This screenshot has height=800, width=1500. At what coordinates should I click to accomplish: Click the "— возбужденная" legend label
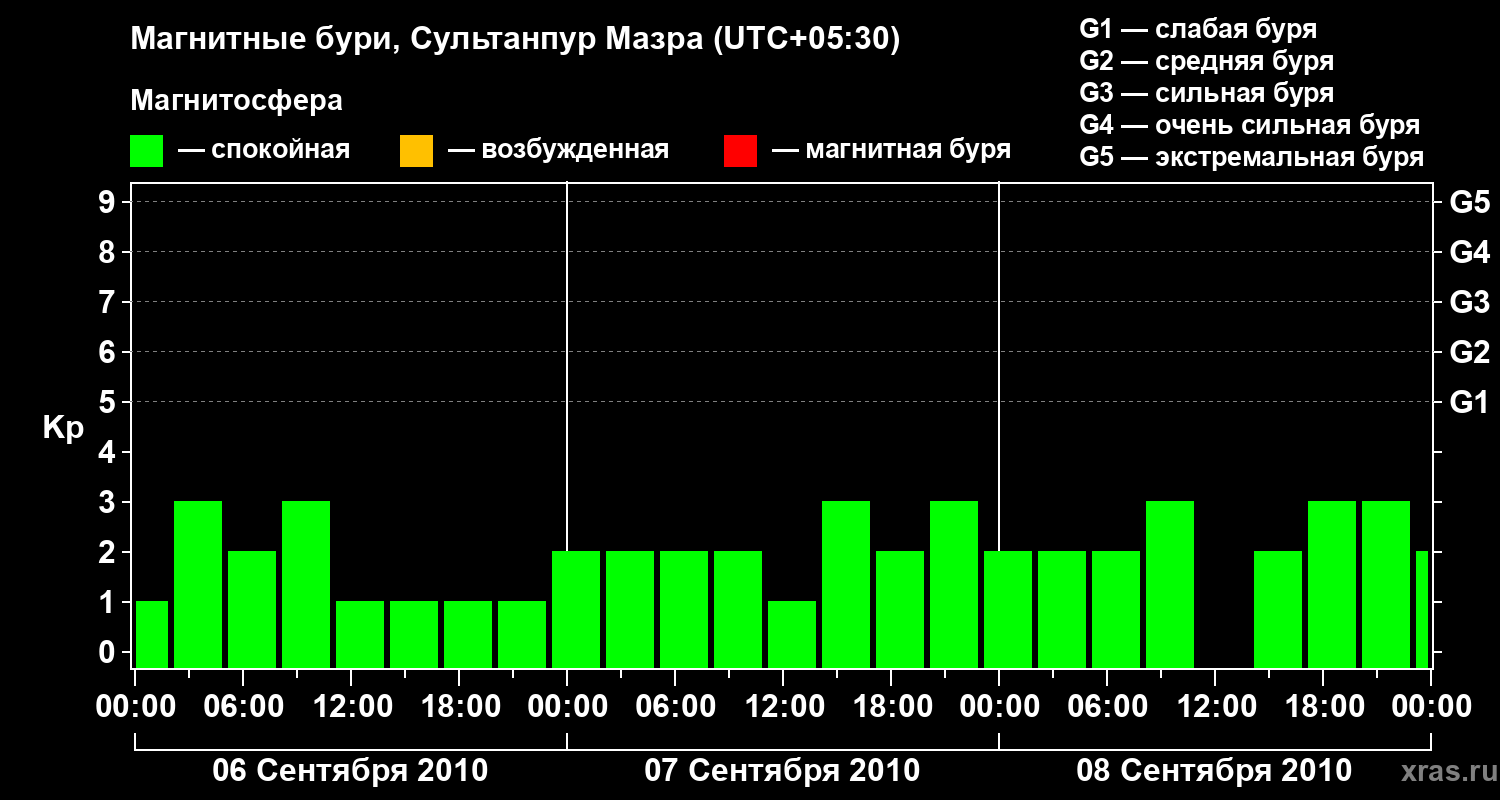click(559, 151)
